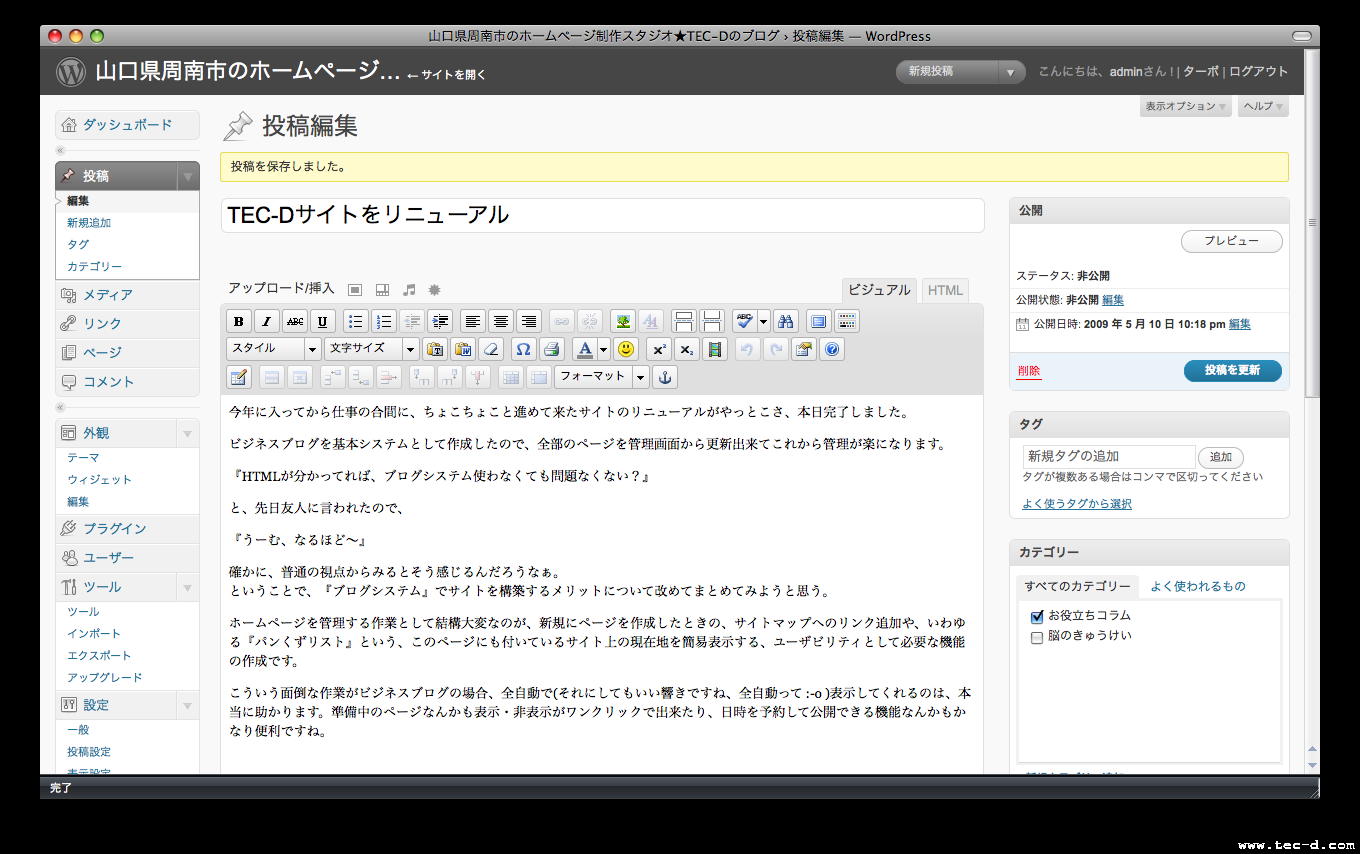
Task: Open ウィジェット under the 外観 menu
Action: [x=99, y=480]
